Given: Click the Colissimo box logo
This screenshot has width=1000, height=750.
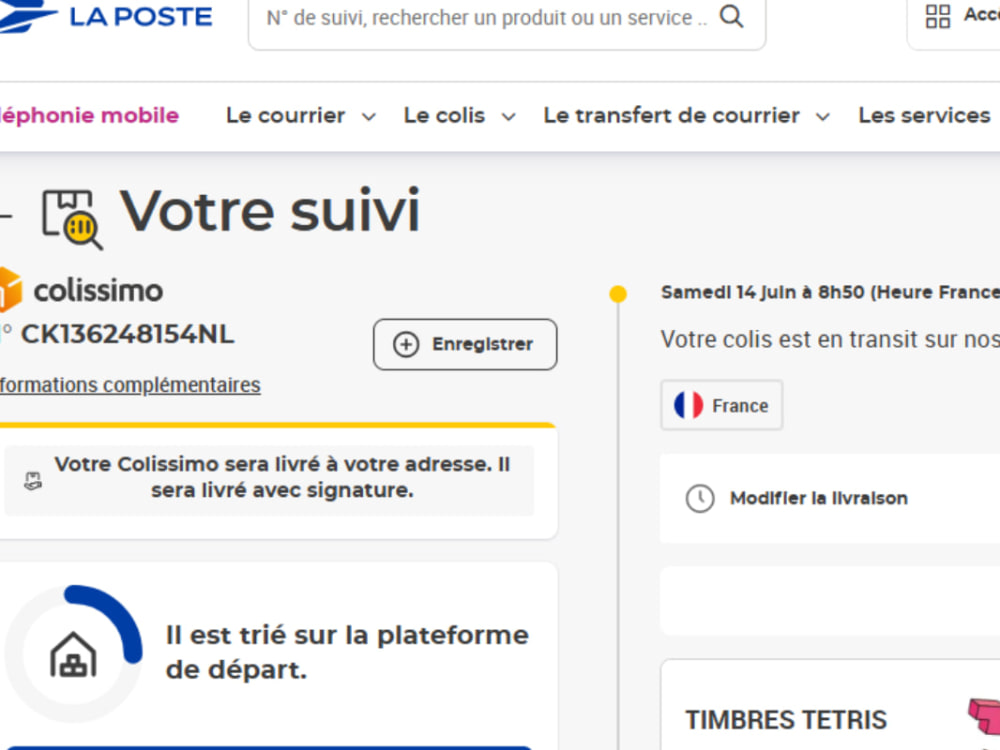Looking at the screenshot, I should [x=10, y=289].
